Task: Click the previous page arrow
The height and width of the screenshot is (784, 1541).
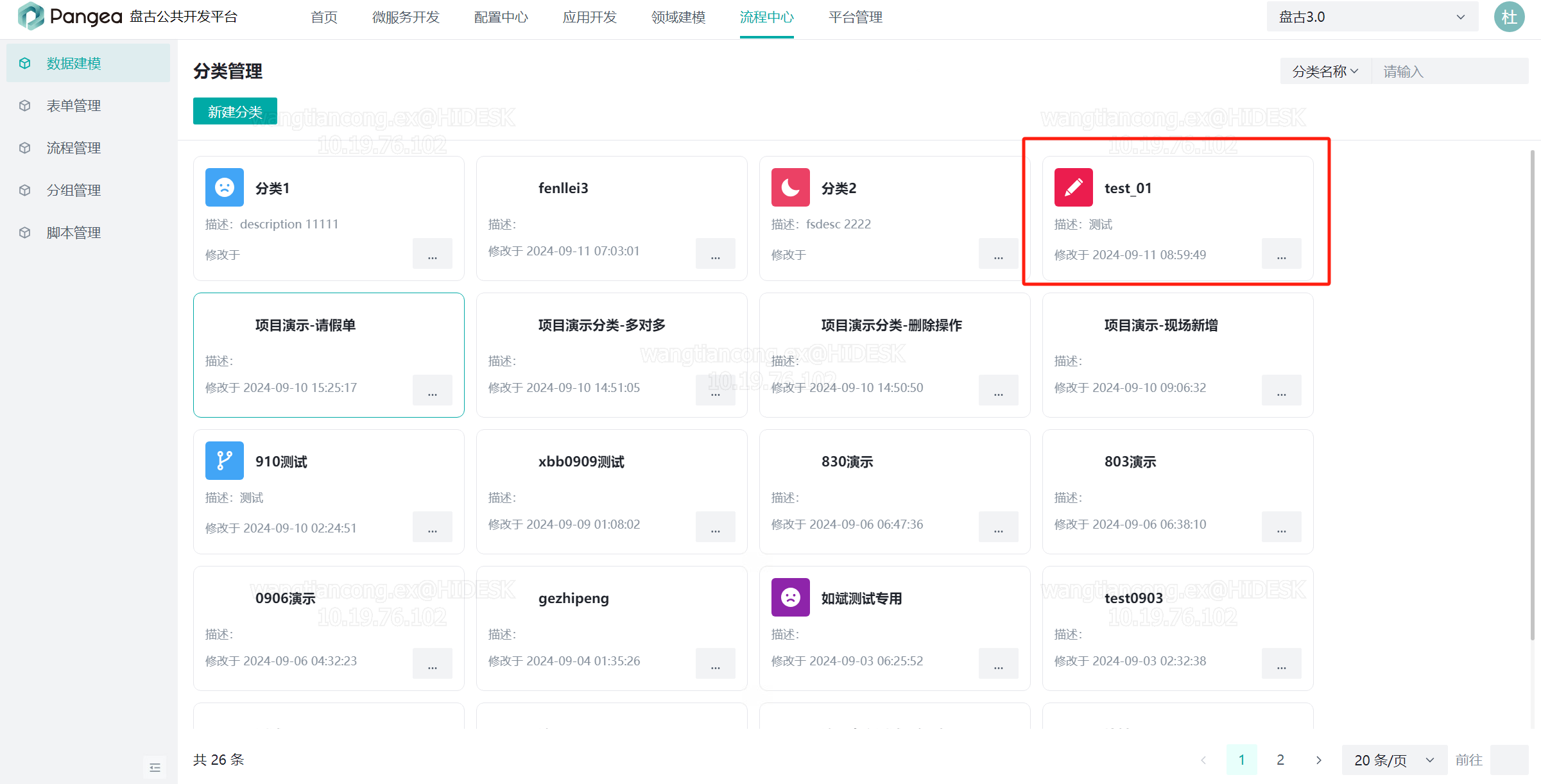Action: [x=1203, y=760]
